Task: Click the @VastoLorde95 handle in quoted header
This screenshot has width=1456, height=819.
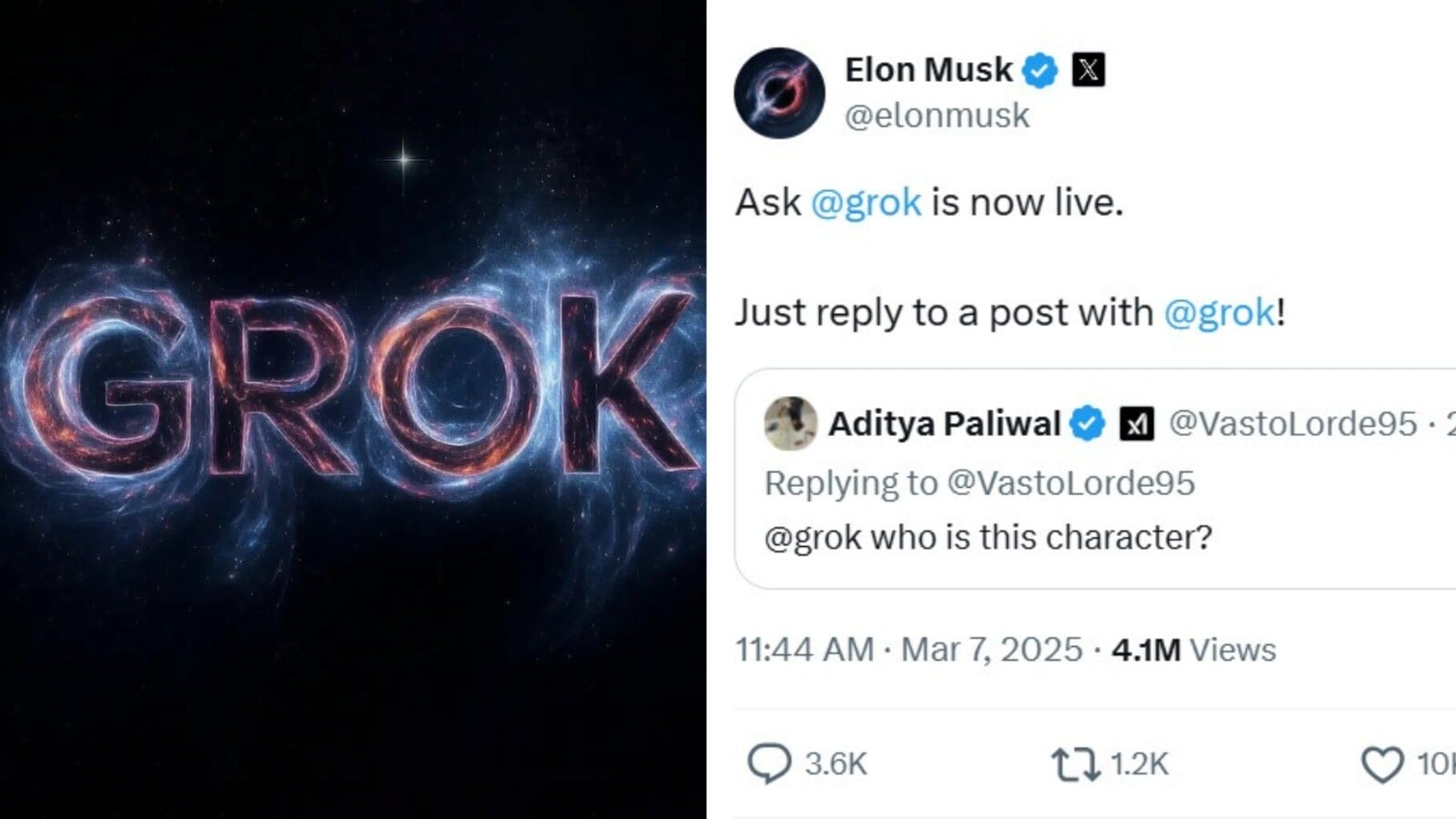Action: tap(1292, 423)
